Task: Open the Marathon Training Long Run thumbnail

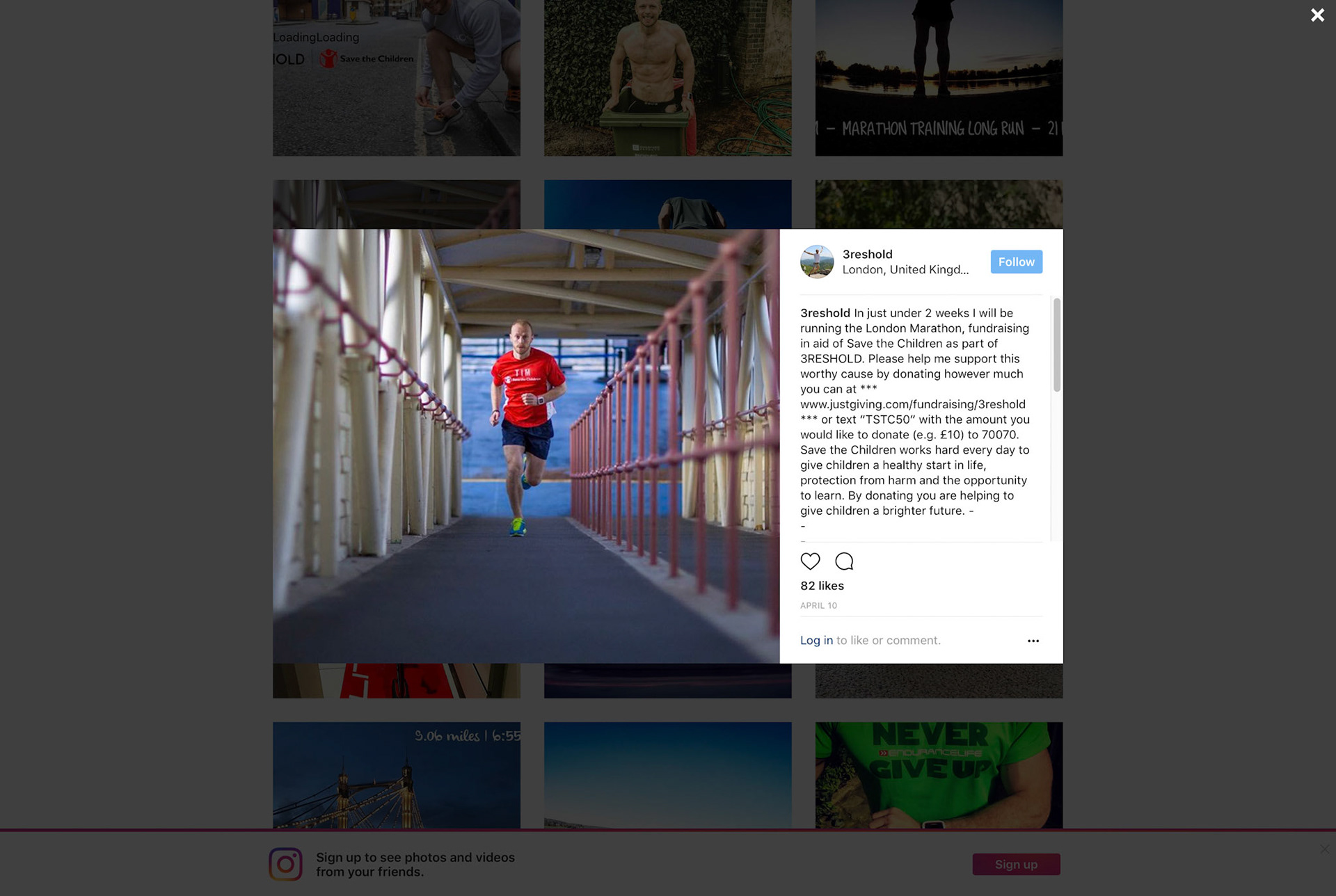Action: 939,78
